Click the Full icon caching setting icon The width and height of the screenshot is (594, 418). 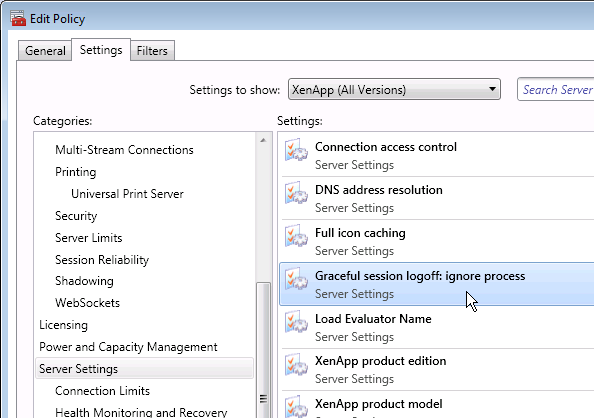(x=296, y=236)
